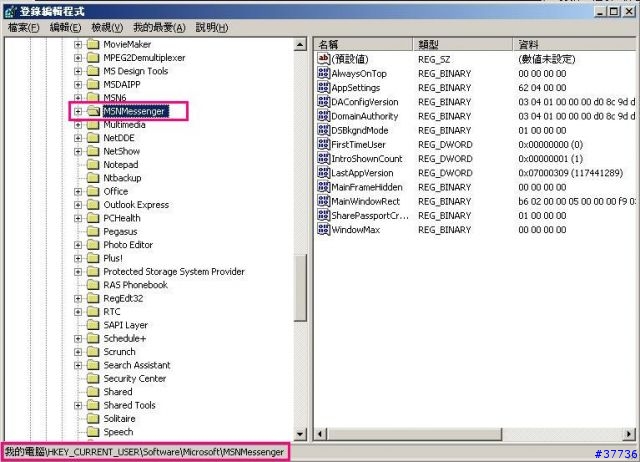The image size is (640, 462).
Task: Click the status bar registry path
Action: (144, 452)
